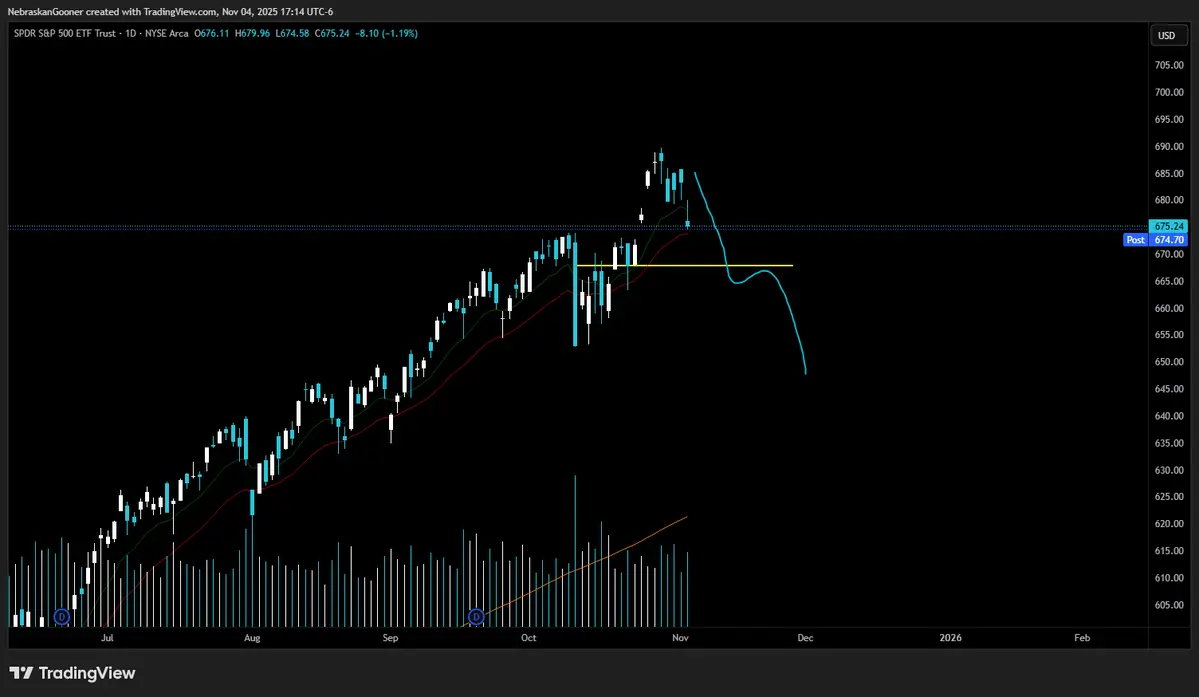Viewport: 1199px width, 697px height.
Task: Click the 675.24 current price label
Action: coord(1168,226)
